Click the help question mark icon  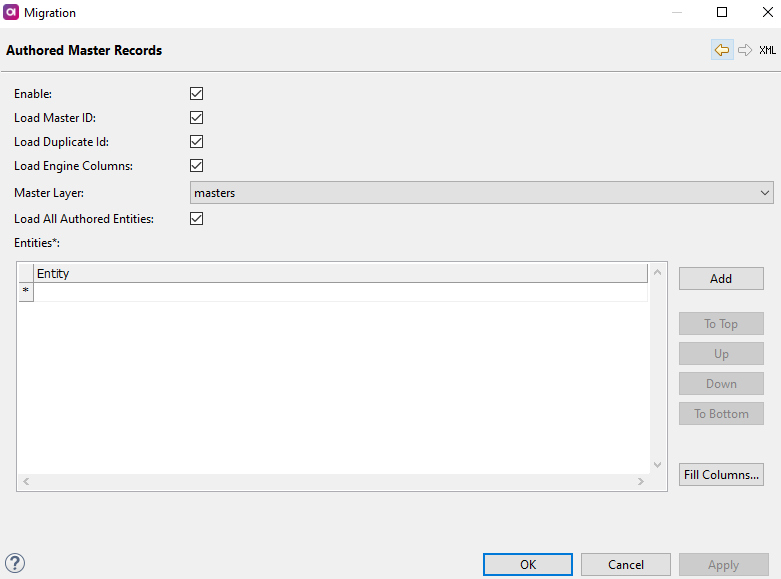point(15,563)
